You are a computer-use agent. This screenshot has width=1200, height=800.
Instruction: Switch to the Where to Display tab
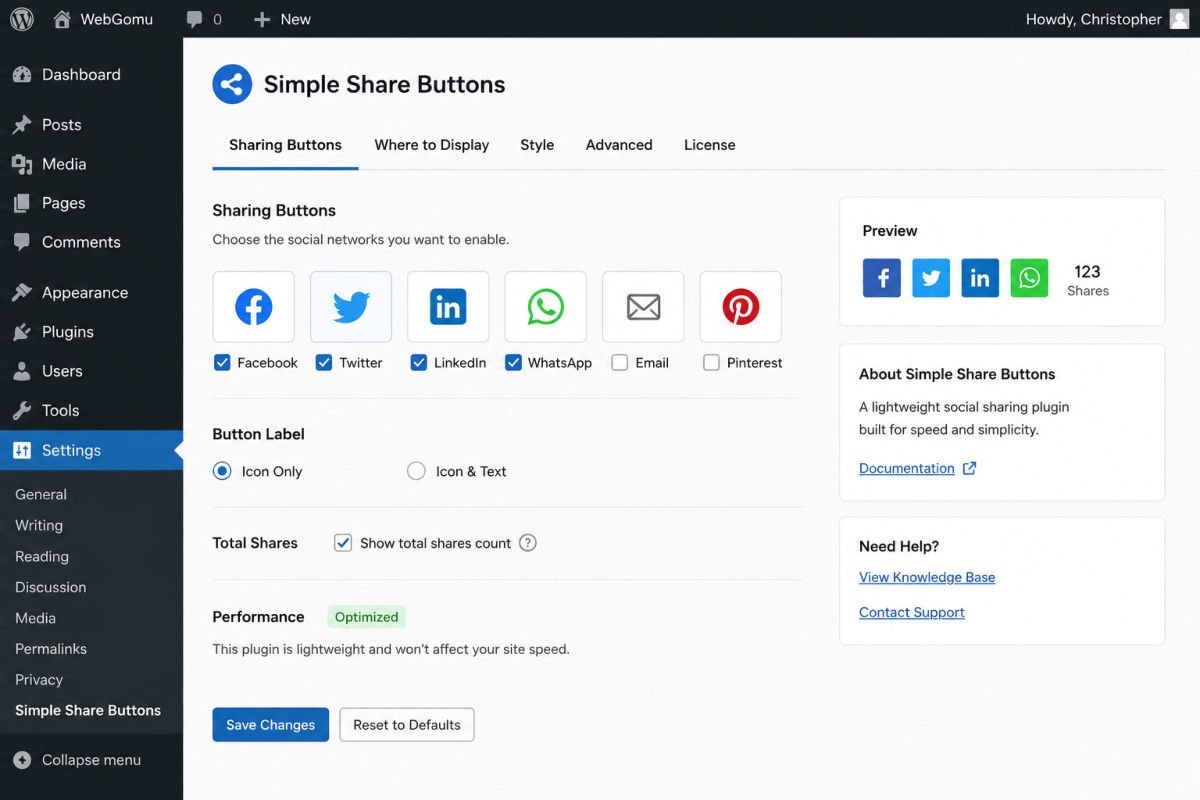[432, 145]
